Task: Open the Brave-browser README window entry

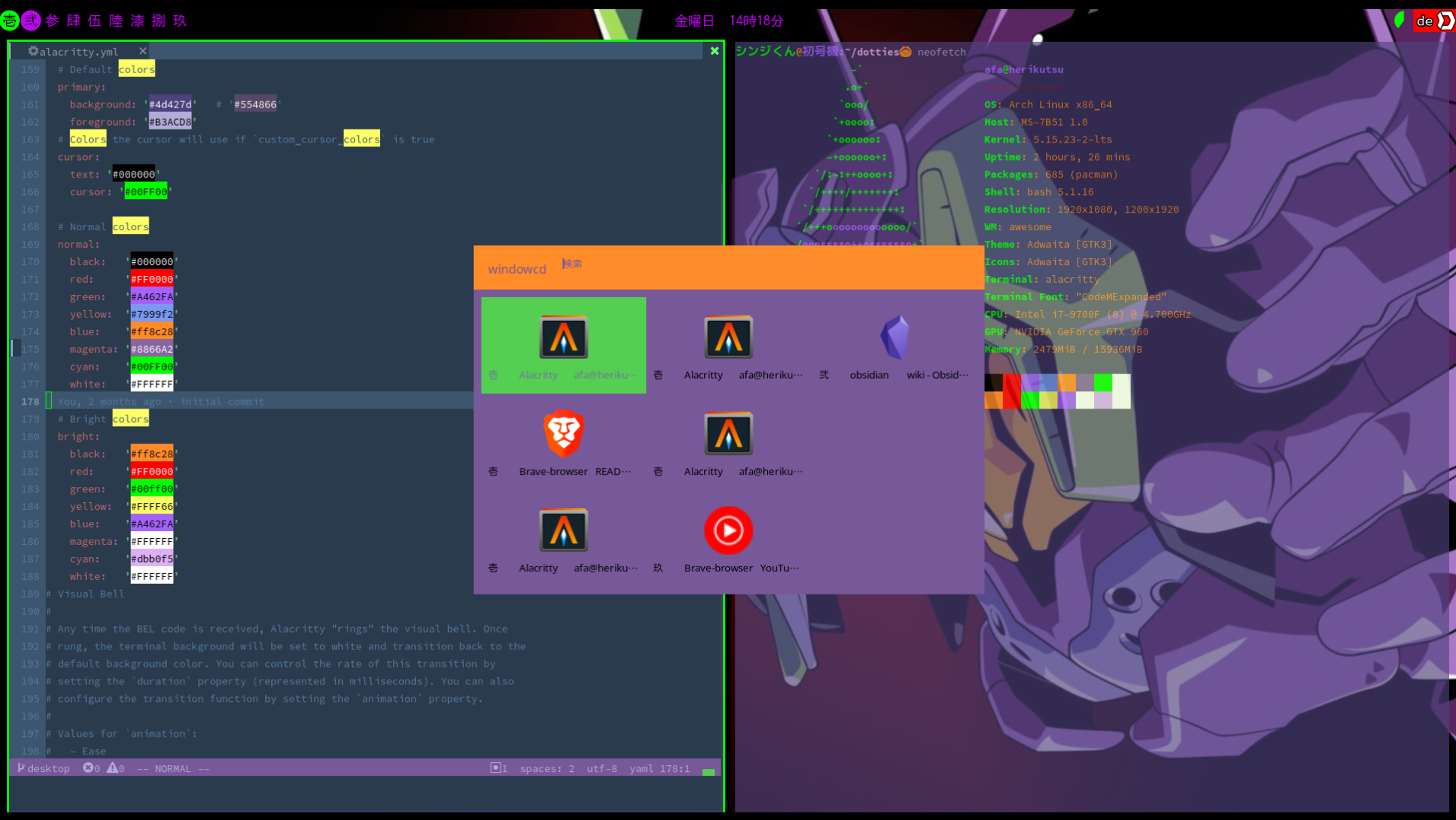Action: [564, 442]
